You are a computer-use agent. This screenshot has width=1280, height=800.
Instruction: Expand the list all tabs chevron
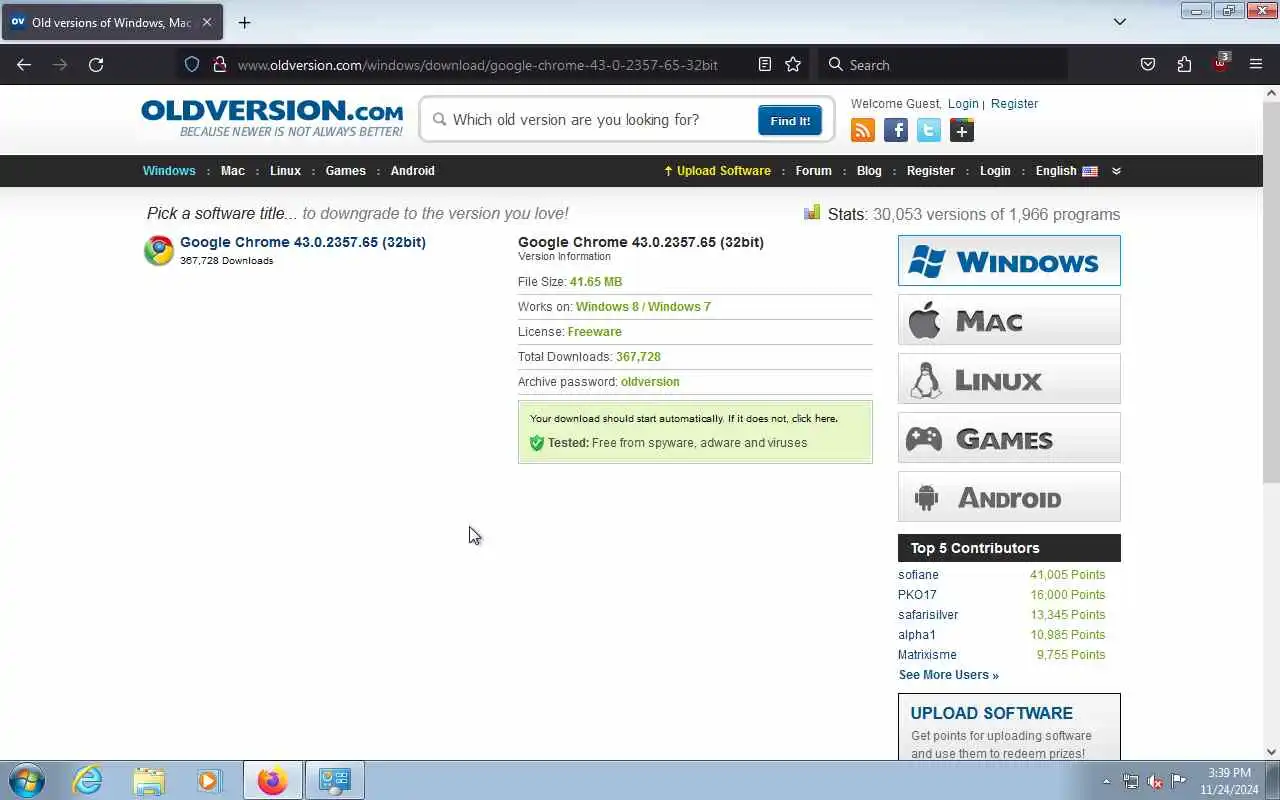(x=1120, y=22)
